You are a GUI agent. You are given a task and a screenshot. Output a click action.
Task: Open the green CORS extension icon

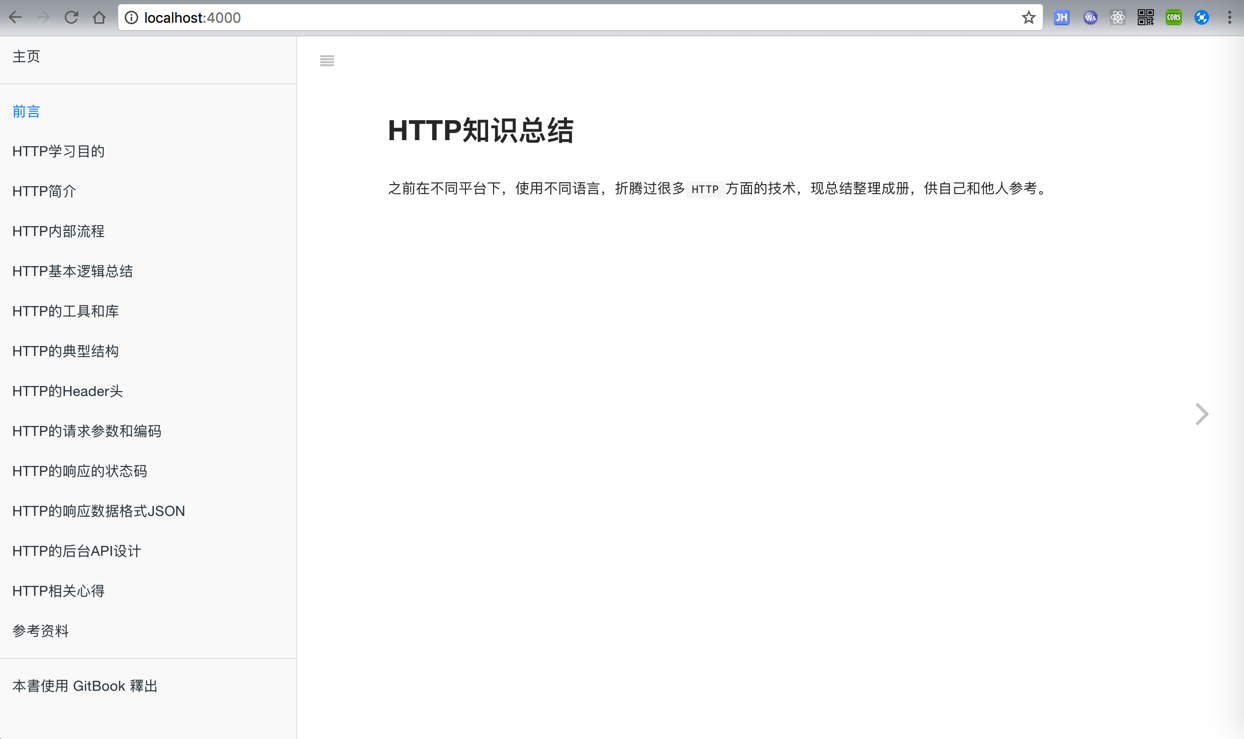coord(1174,17)
